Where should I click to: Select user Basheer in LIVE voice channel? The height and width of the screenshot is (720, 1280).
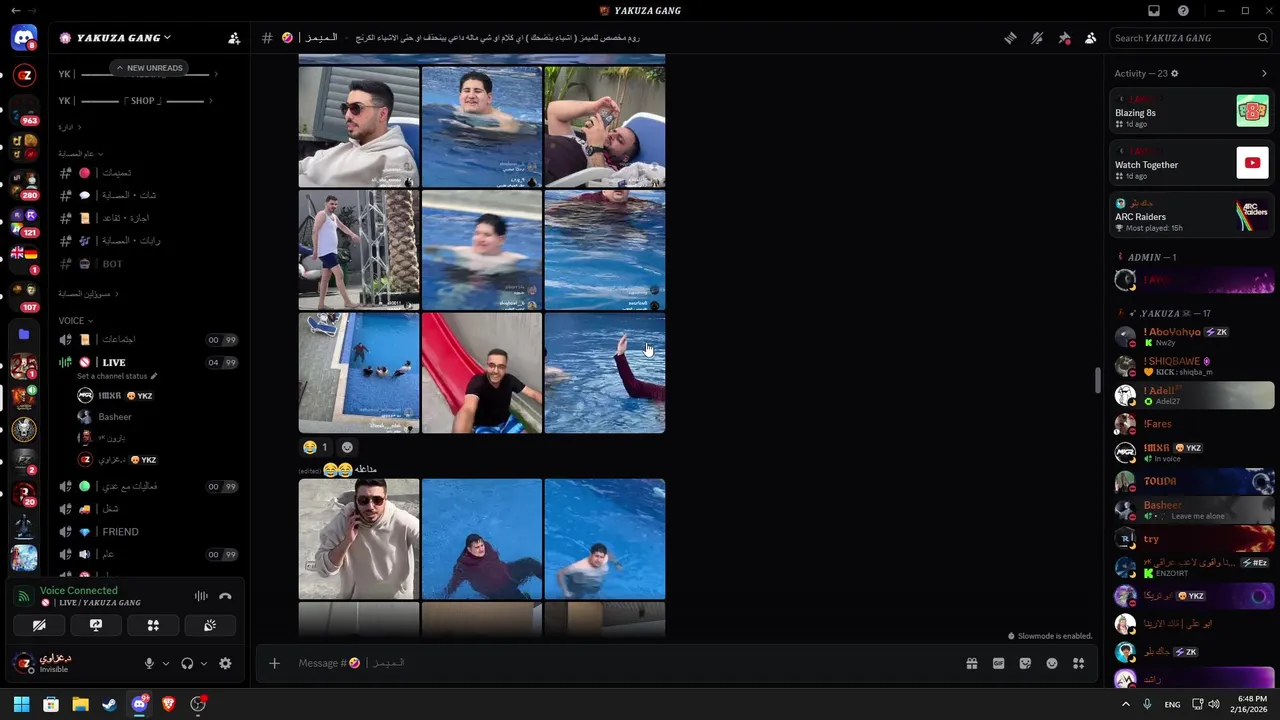coord(115,417)
